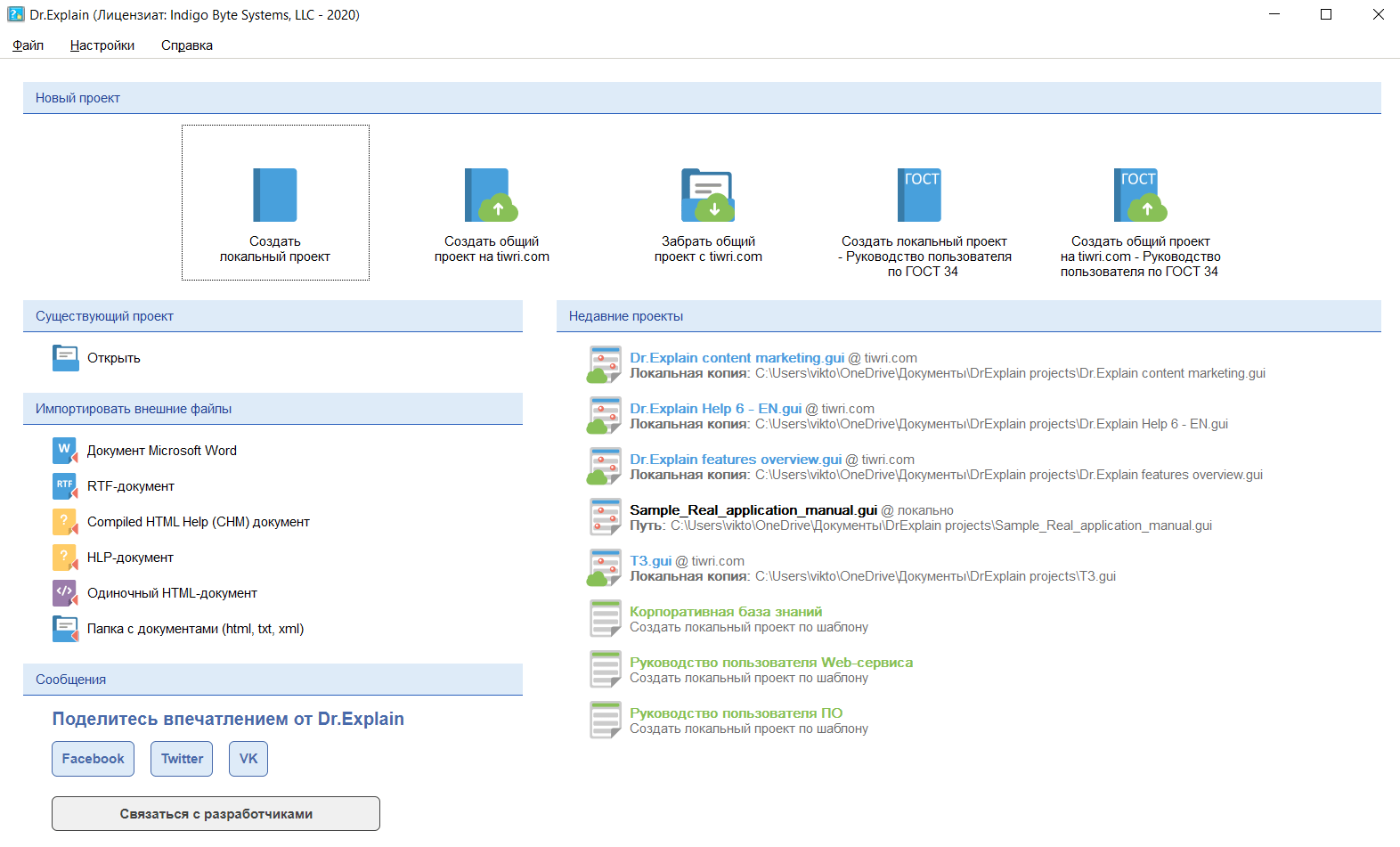Image resolution: width=1400 pixels, height=847 pixels.
Task: Click the Dr.Explain content marketing project icon
Action: [x=605, y=365]
